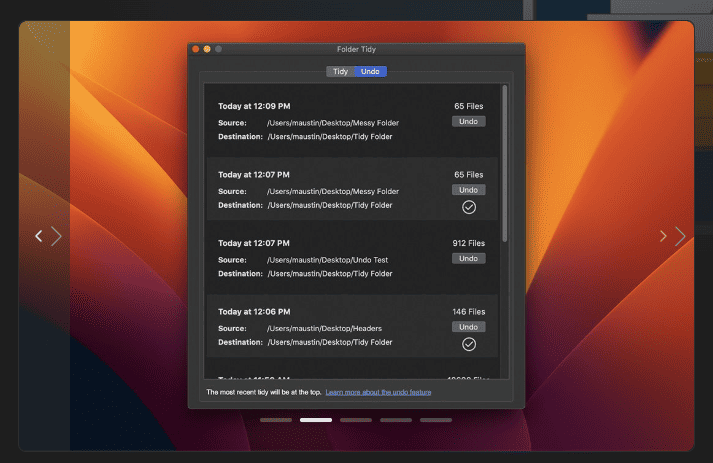Undo the 912 Files tidy from Undo Test

point(468,258)
